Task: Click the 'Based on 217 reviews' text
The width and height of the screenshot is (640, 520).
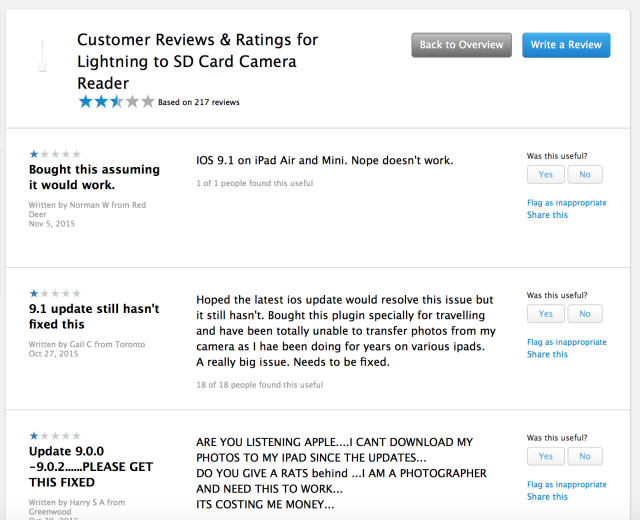Action: (199, 102)
